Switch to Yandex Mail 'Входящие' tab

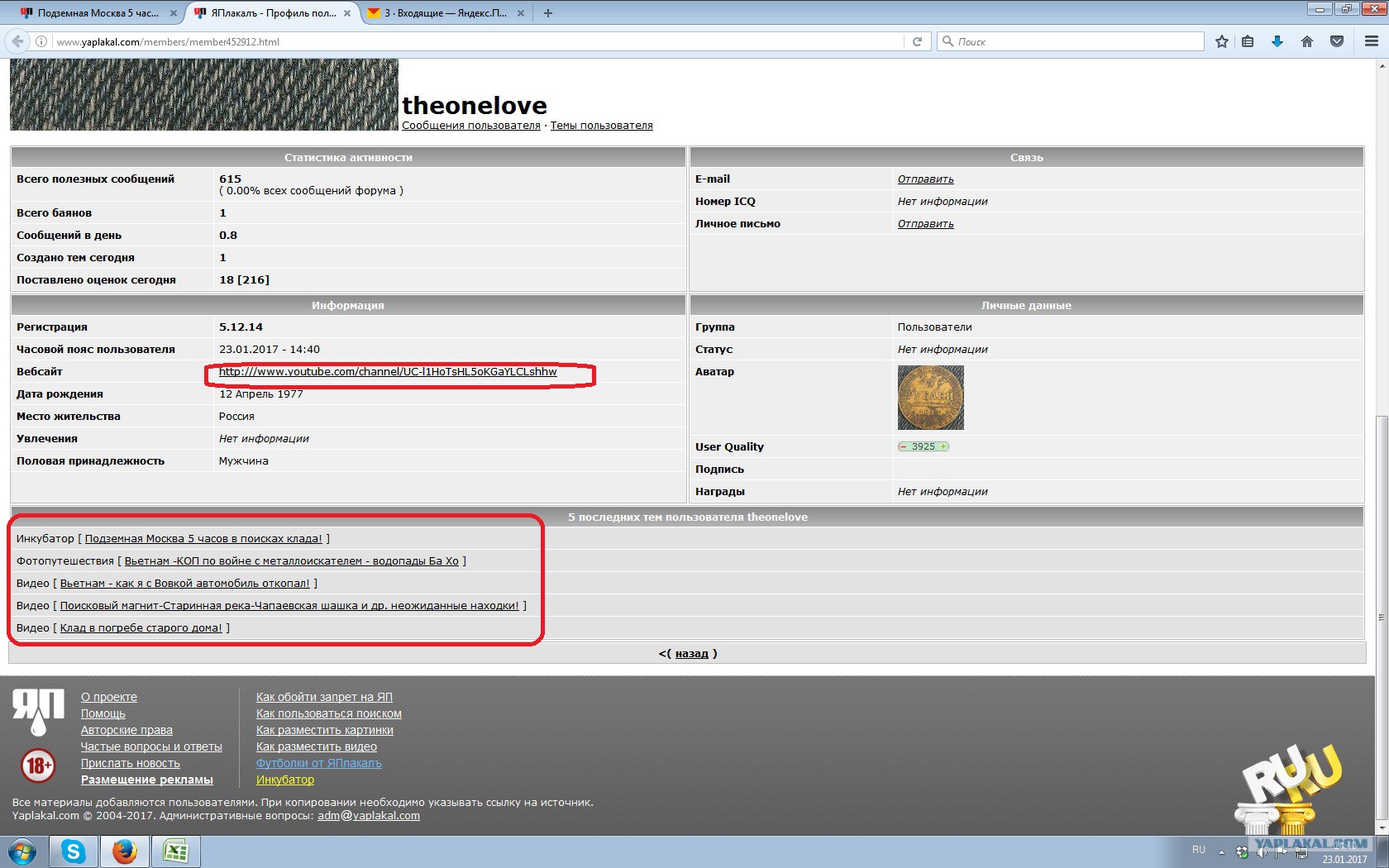(447, 13)
